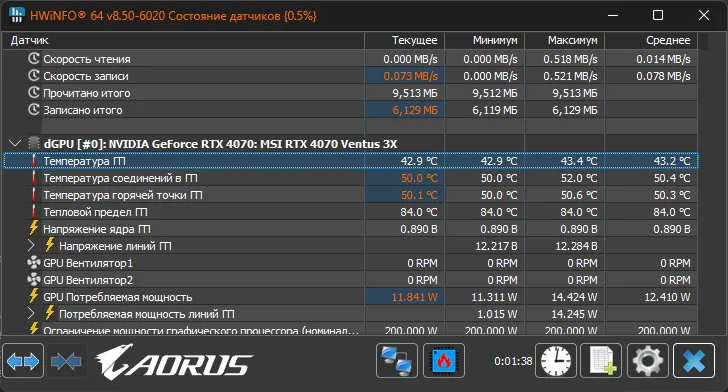Click the Минимум column header
Viewport: 728px width, 392px height.
coord(485,40)
